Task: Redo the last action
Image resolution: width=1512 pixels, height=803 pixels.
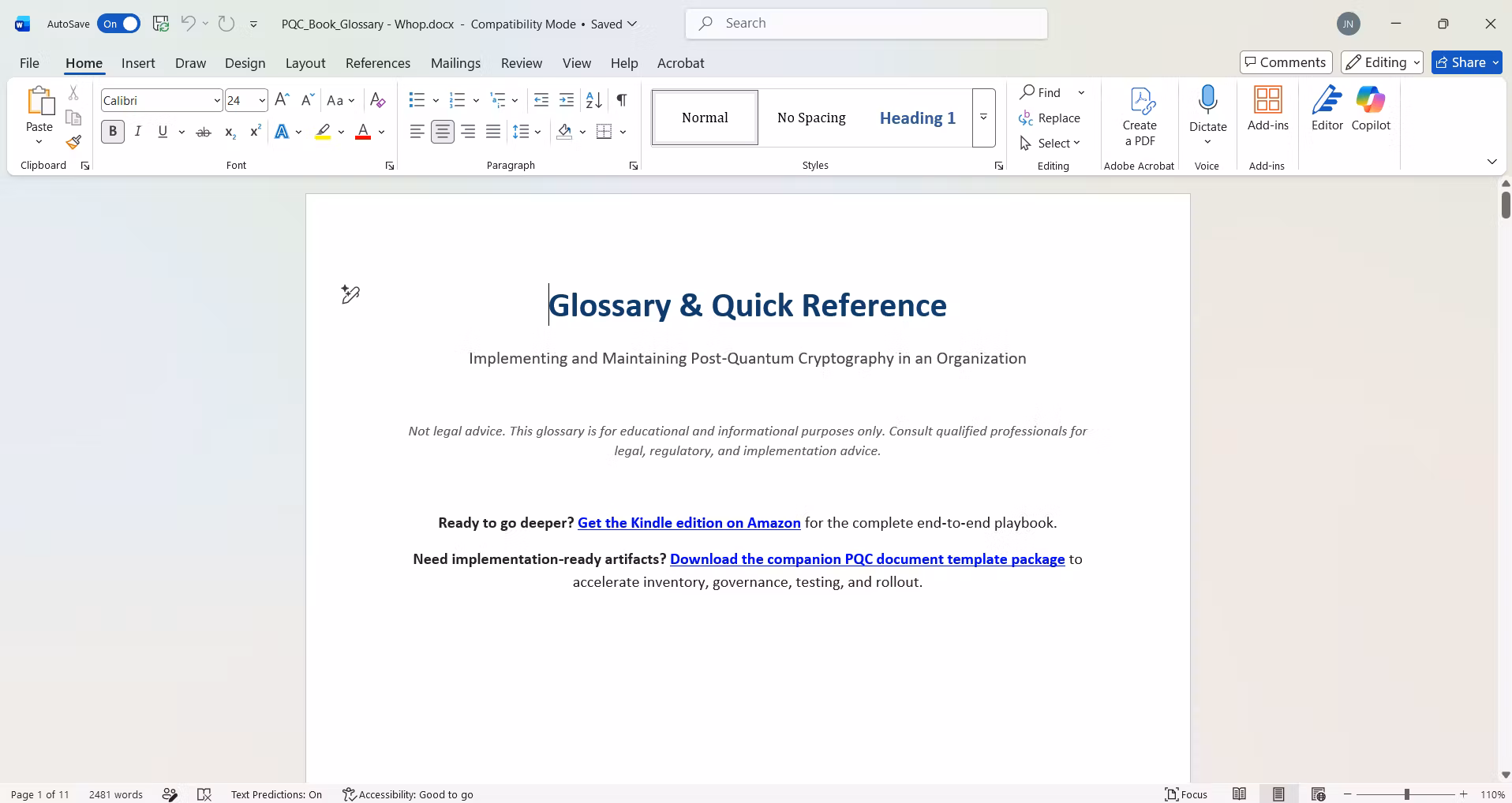Action: (x=226, y=24)
